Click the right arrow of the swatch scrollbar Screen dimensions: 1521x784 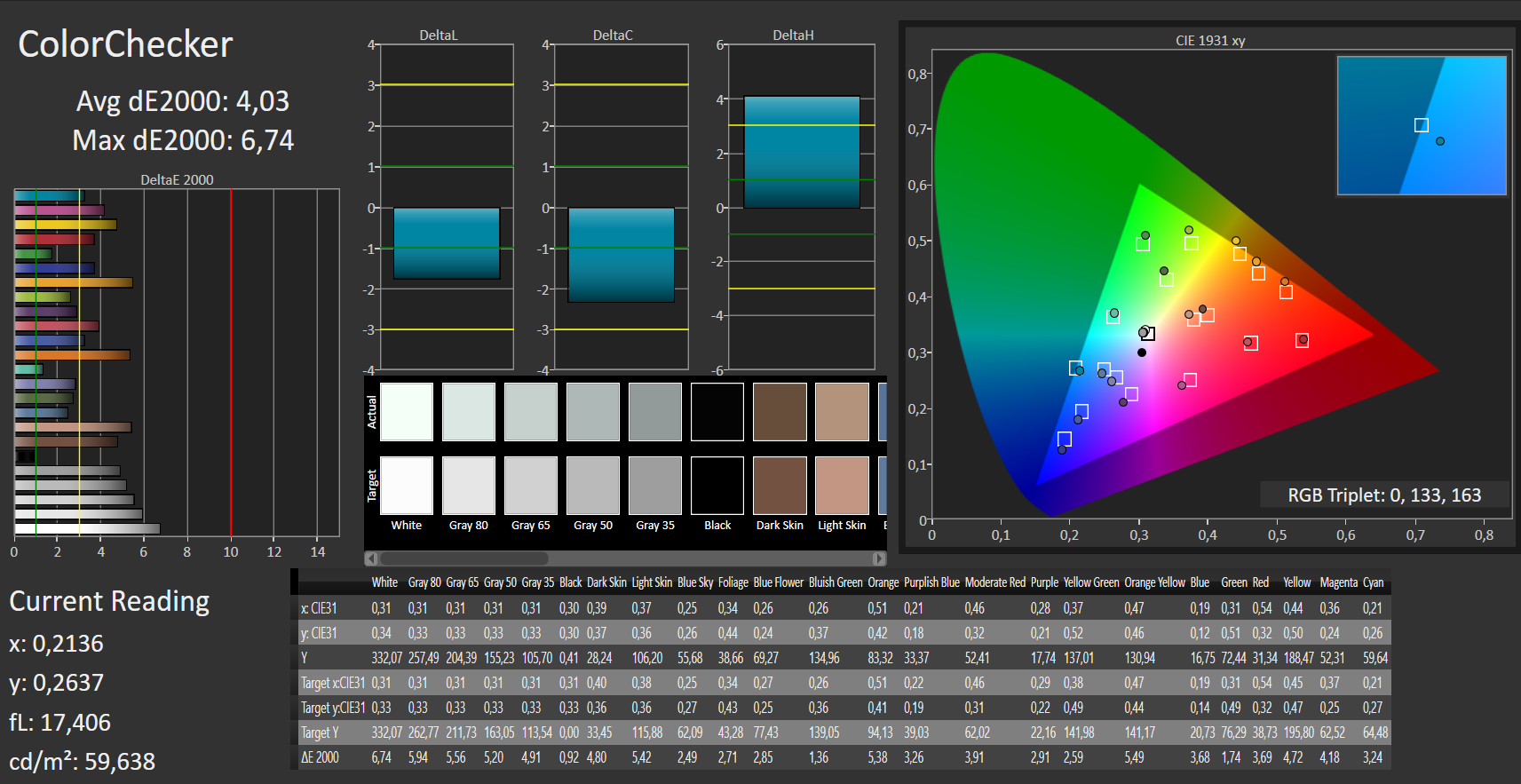879,558
